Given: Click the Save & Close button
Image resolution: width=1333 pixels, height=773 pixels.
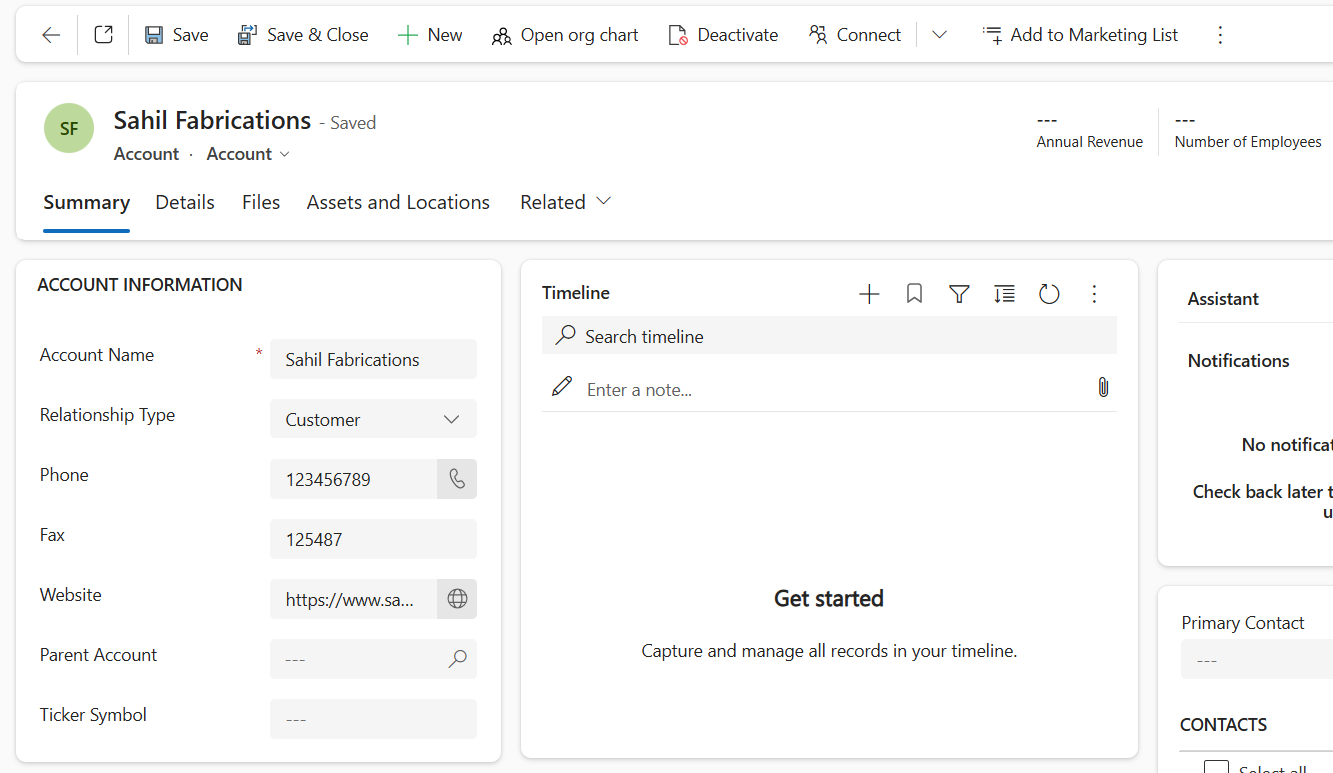Looking at the screenshot, I should [303, 35].
